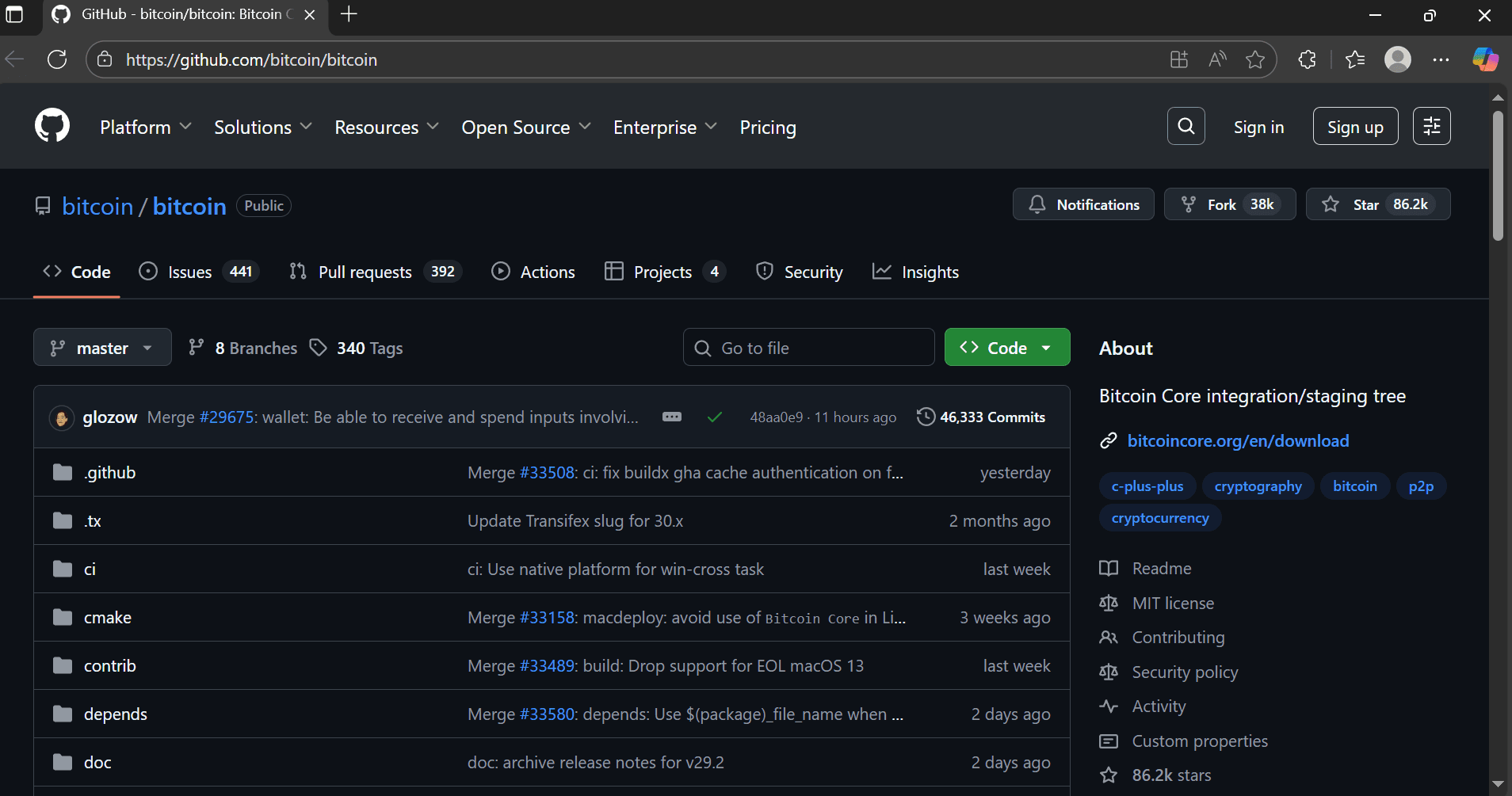This screenshot has width=1512, height=796.
Task: Open the Security tab
Action: coord(800,272)
